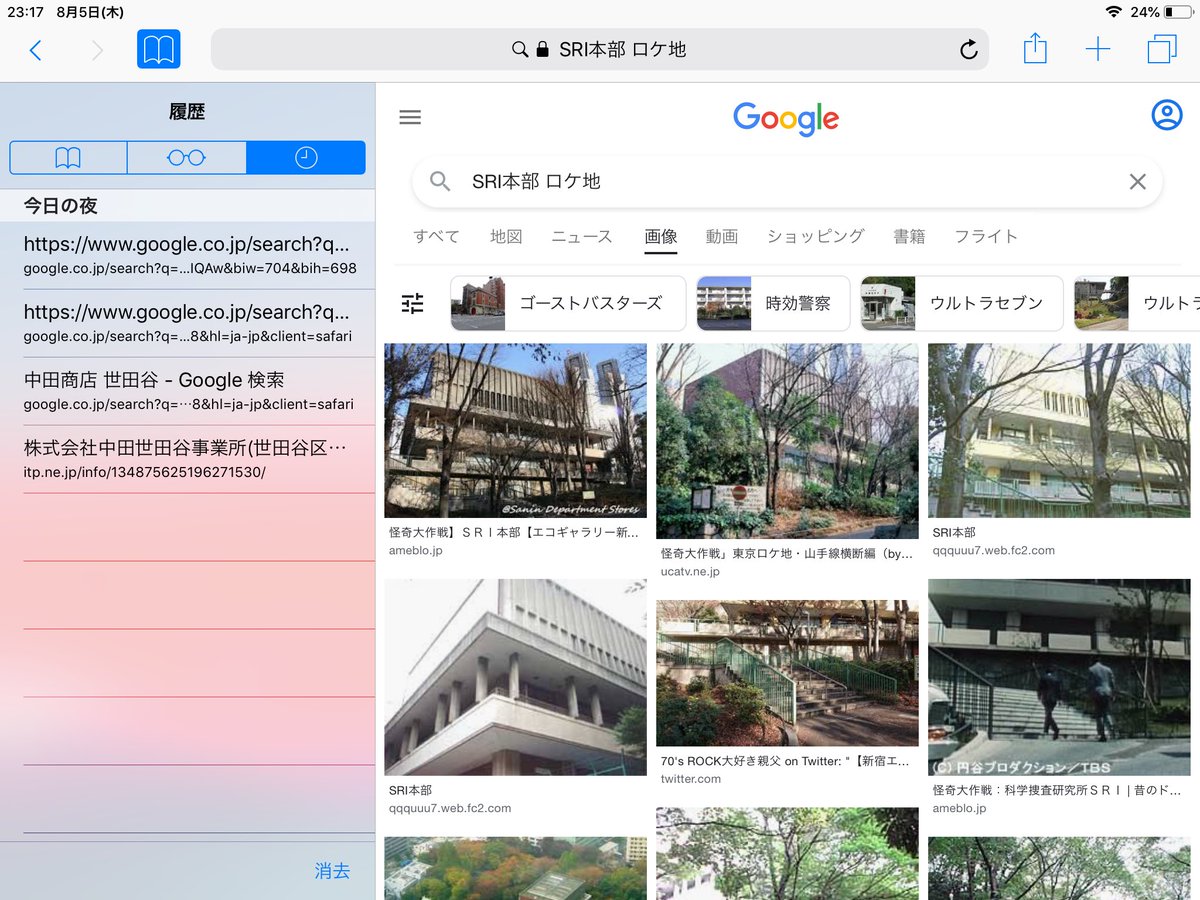1200x900 pixels.
Task: Switch to 書籍 results tab
Action: [x=909, y=237]
